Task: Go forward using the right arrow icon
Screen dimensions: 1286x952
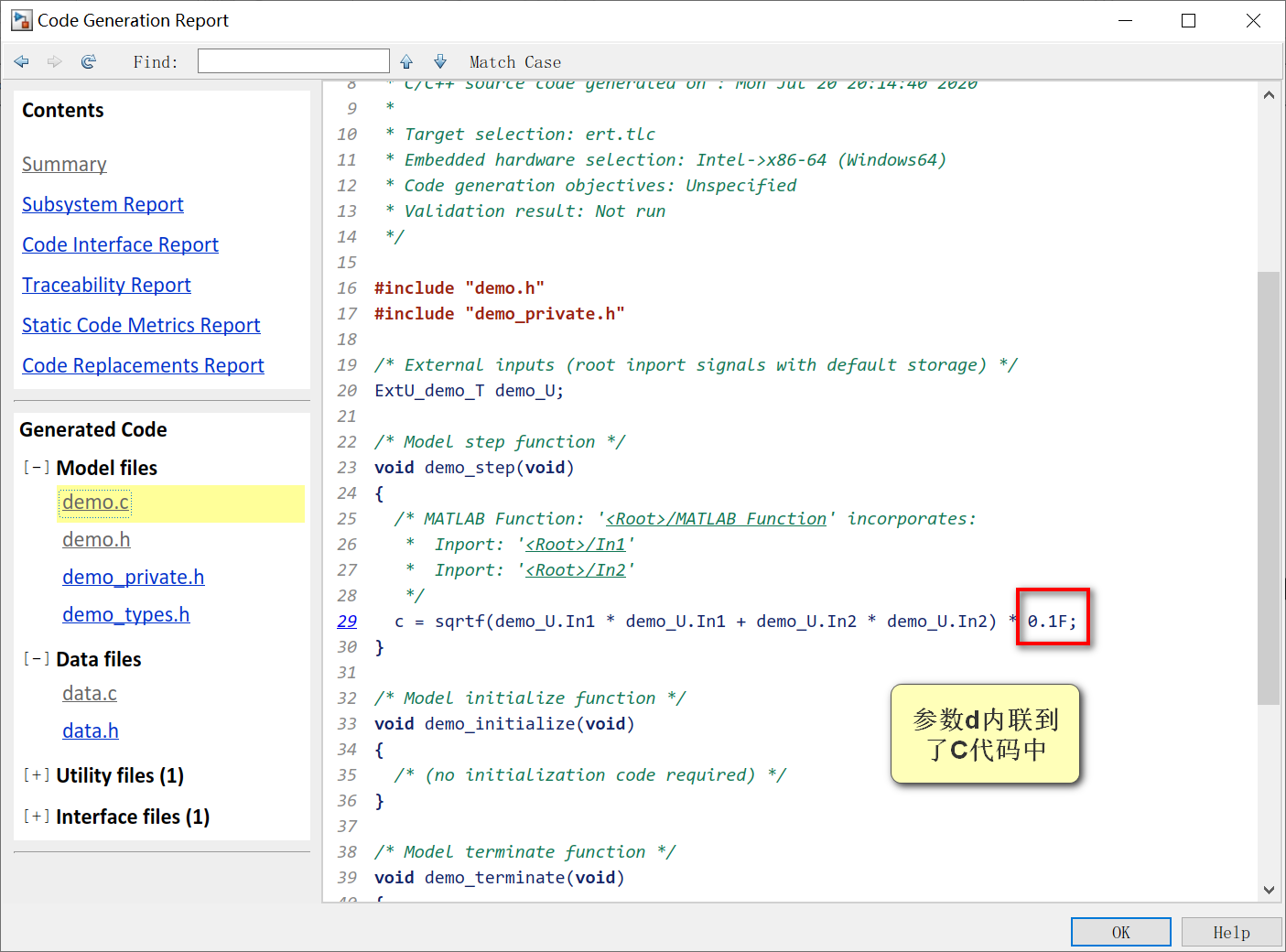Action: tap(55, 61)
